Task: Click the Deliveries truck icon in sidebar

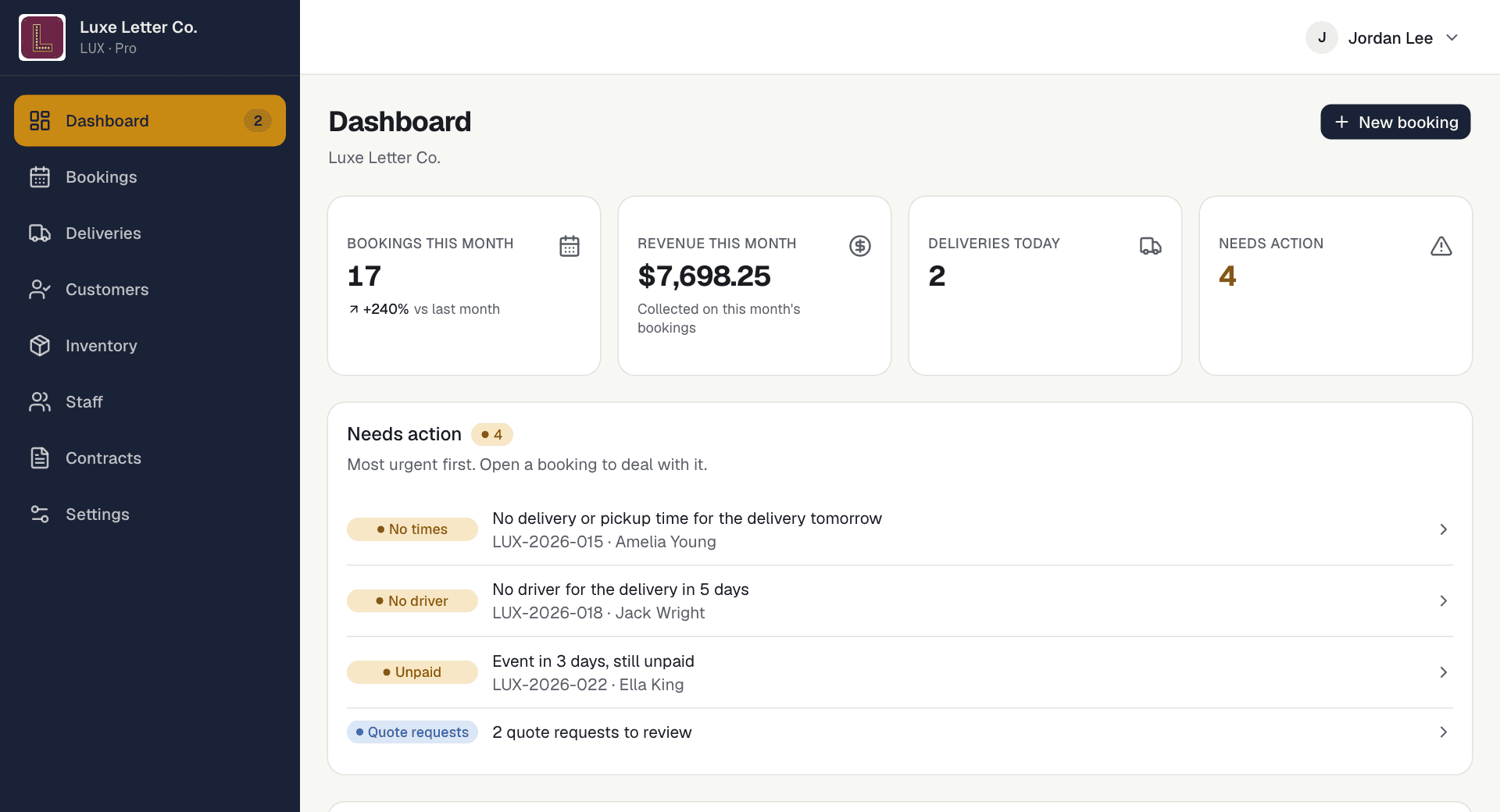Action: (x=40, y=233)
